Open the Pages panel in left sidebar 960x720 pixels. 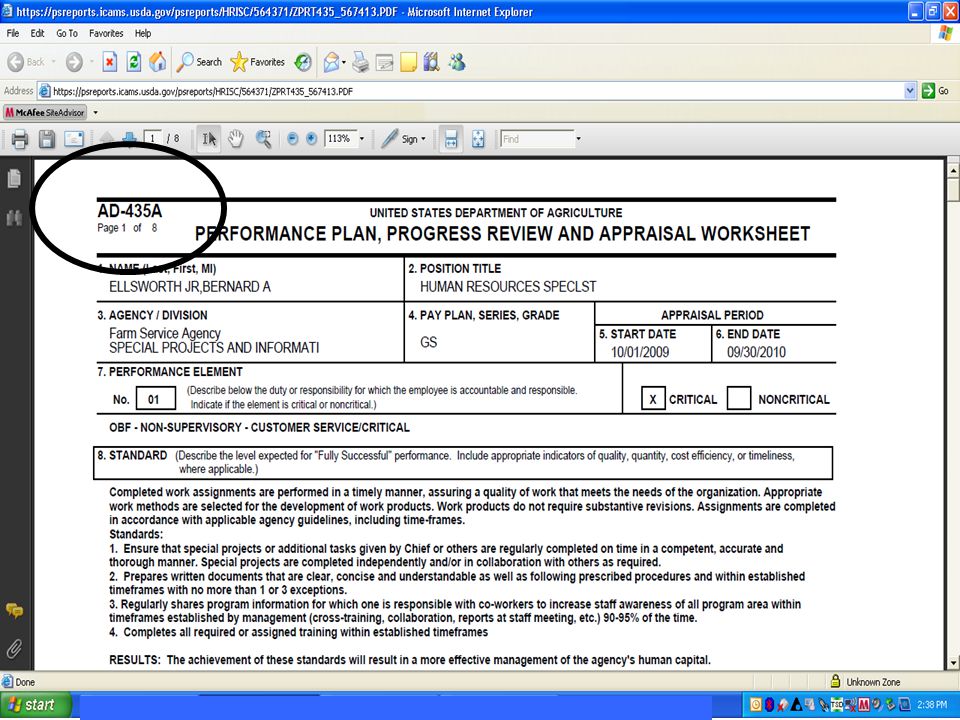pyautogui.click(x=14, y=178)
